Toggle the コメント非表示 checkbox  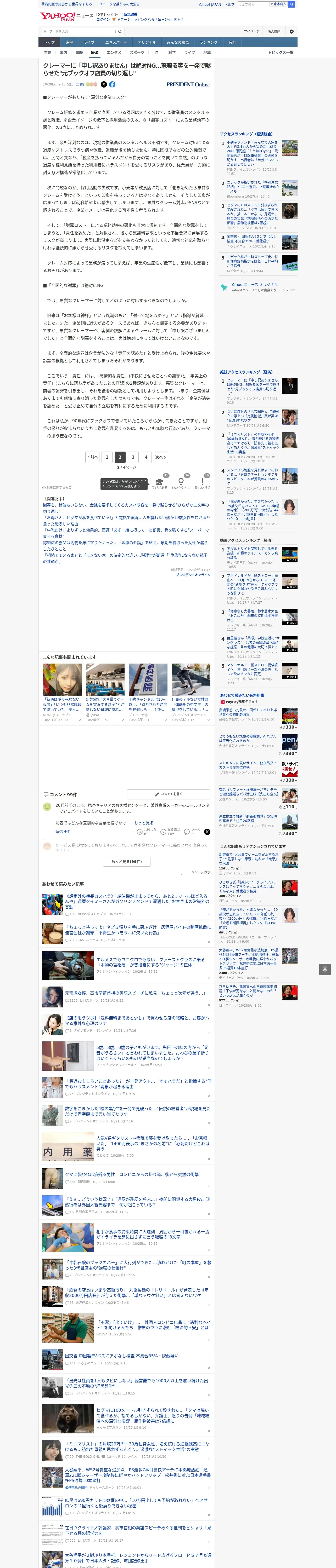183,872
